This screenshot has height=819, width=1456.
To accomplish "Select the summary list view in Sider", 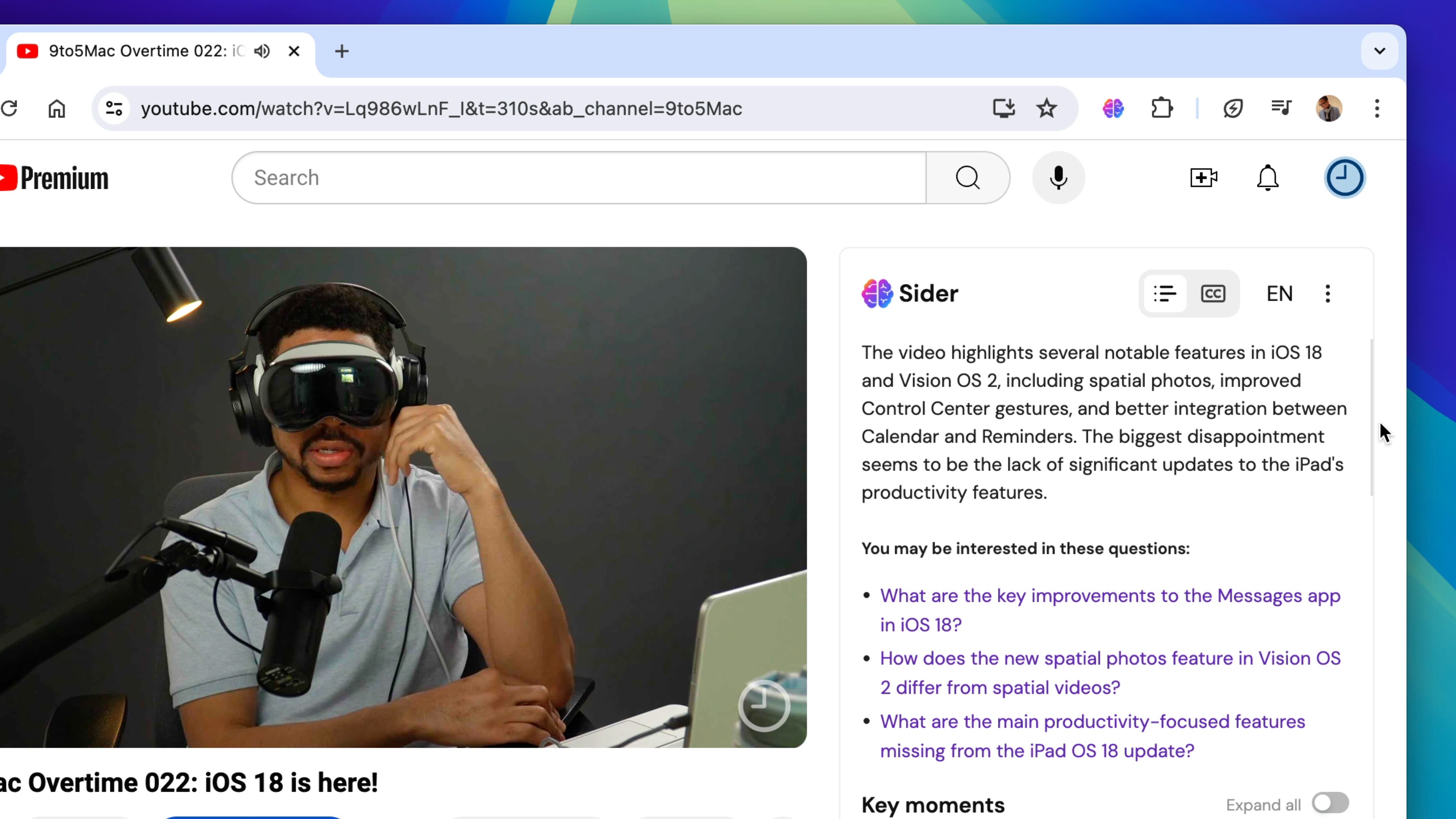I will (x=1165, y=293).
